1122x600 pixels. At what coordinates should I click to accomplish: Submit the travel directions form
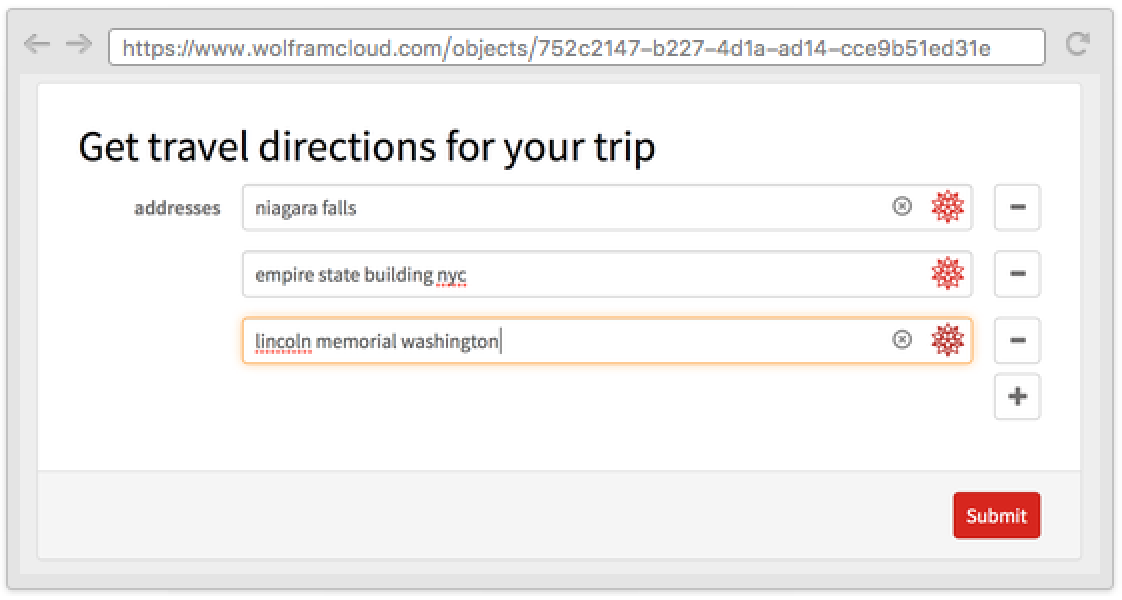(x=997, y=516)
